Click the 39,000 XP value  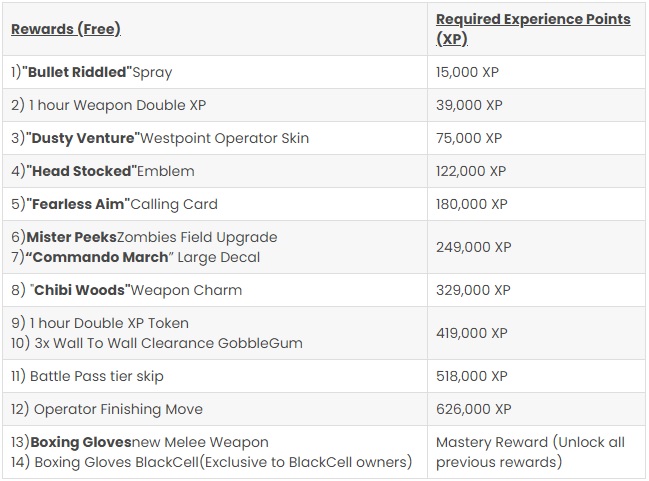(x=469, y=105)
